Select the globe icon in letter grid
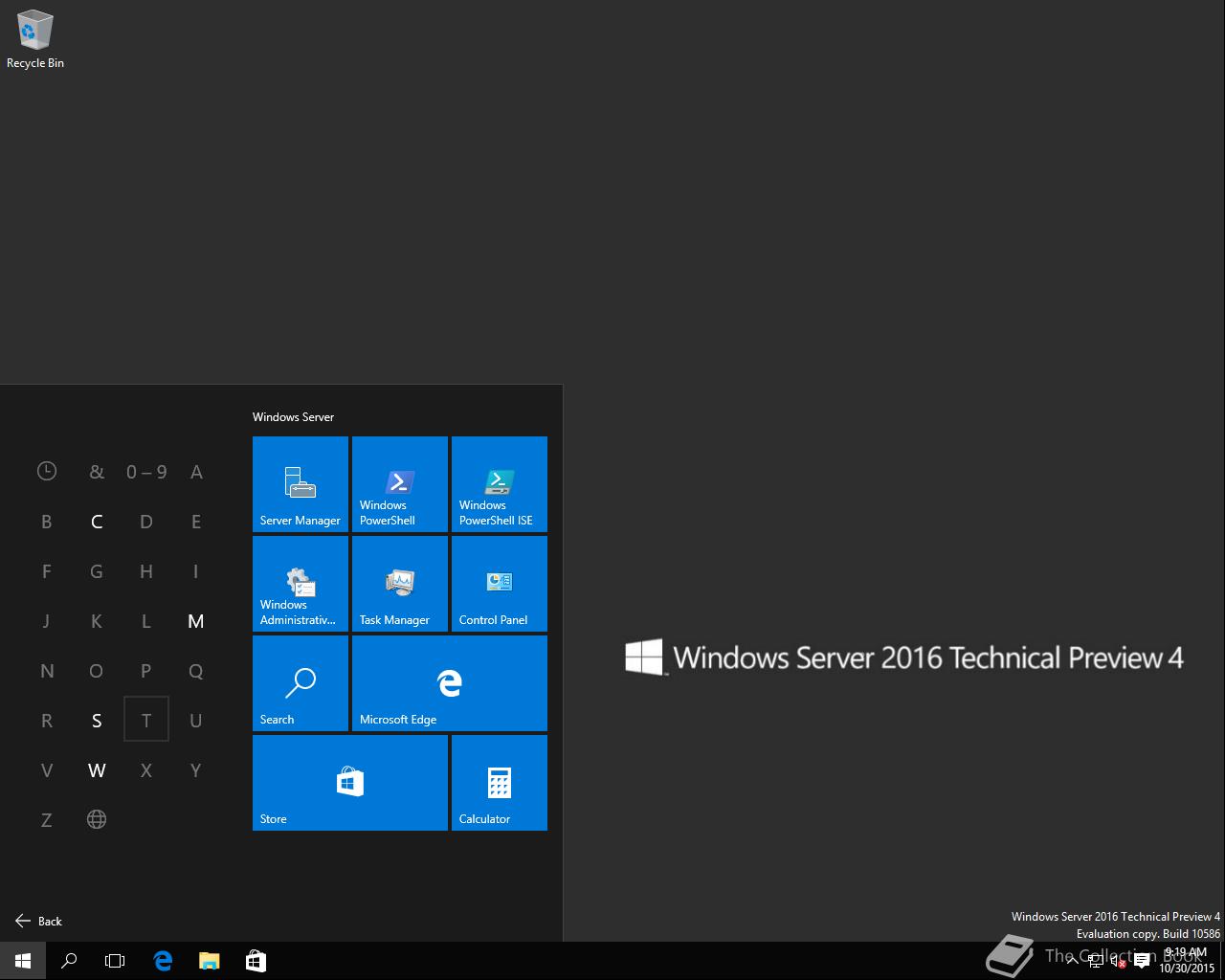The width and height of the screenshot is (1225, 980). tap(97, 819)
